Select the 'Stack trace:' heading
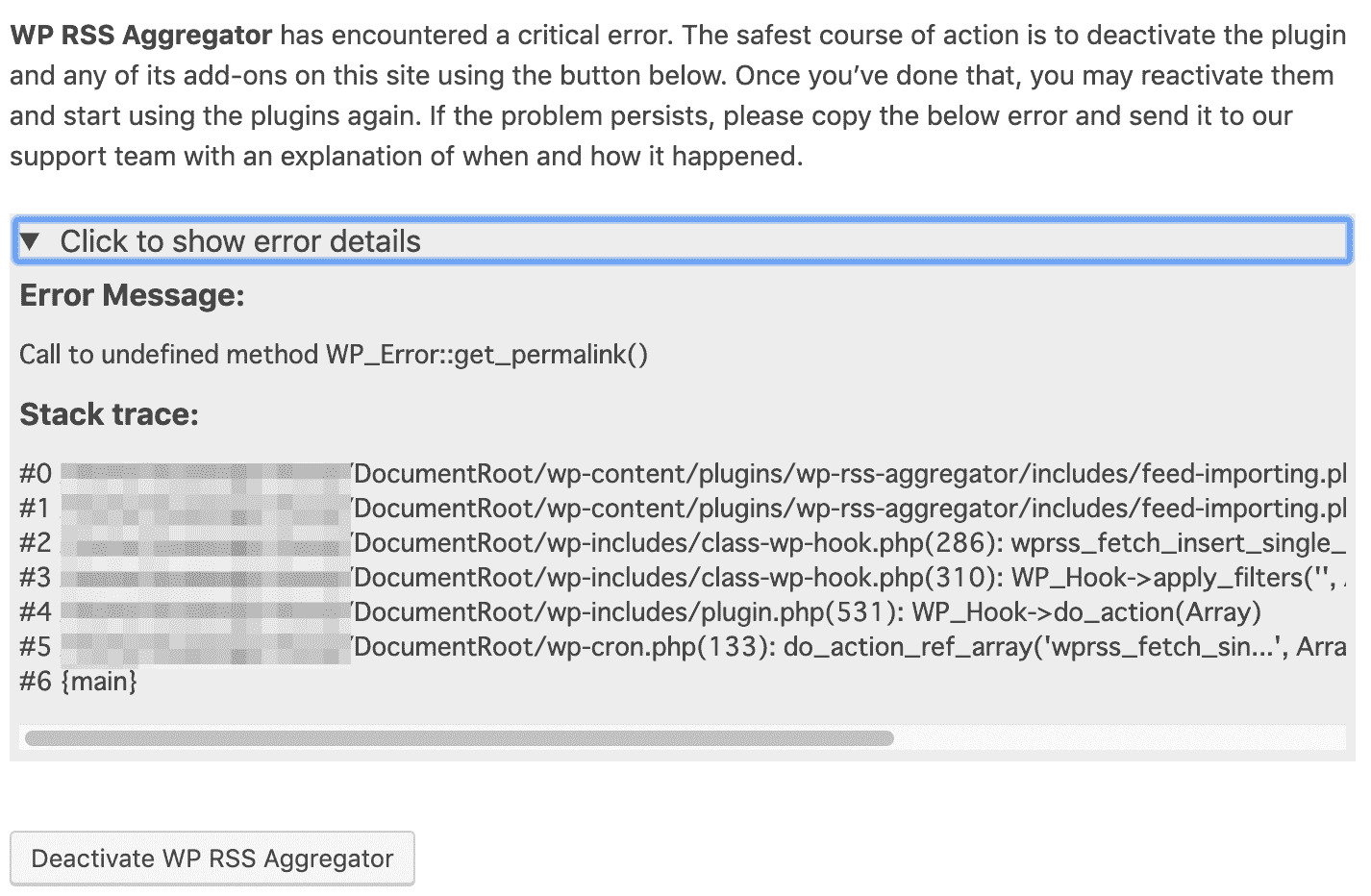 [x=110, y=414]
